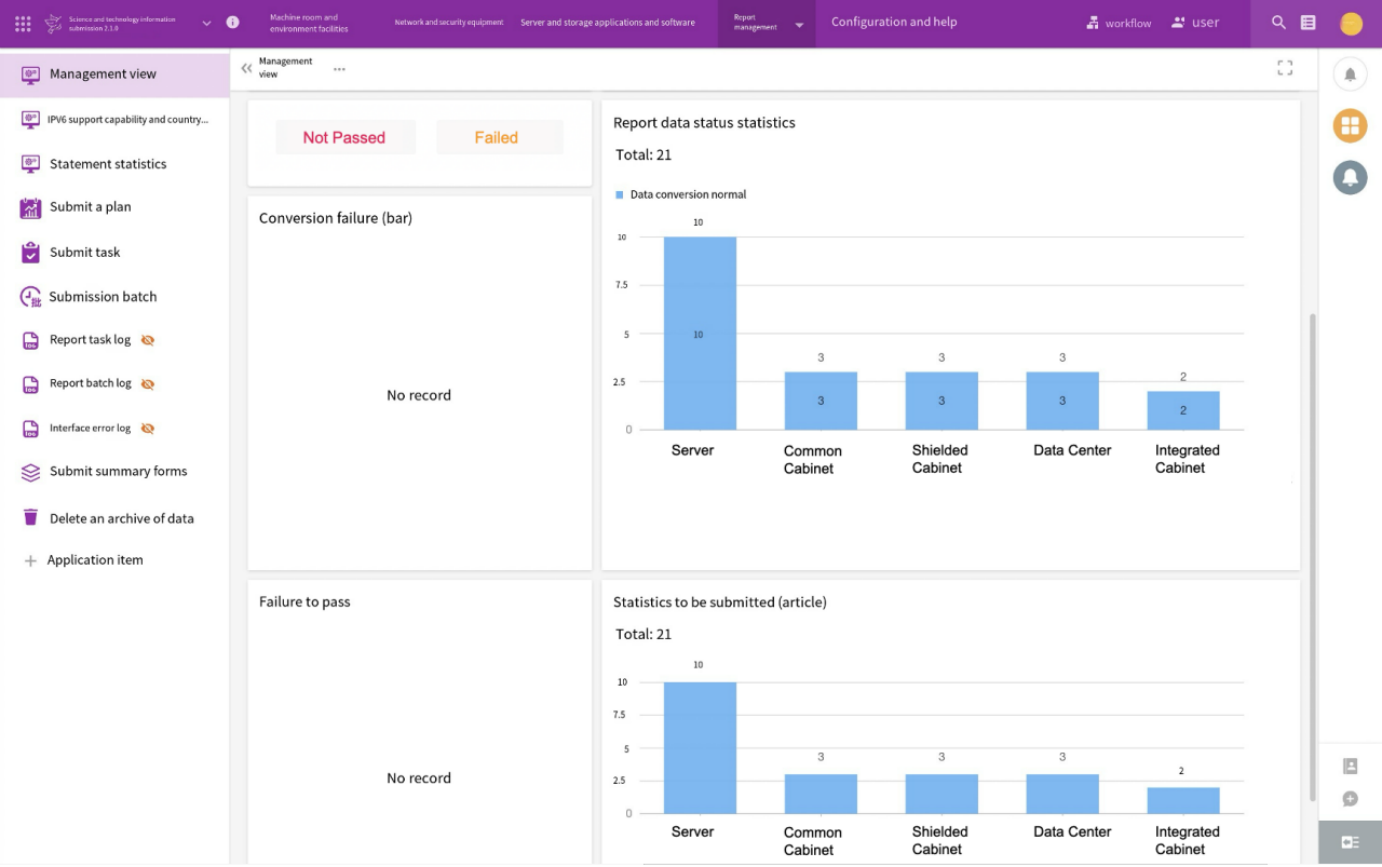Click the Not Passed button

click(x=345, y=137)
